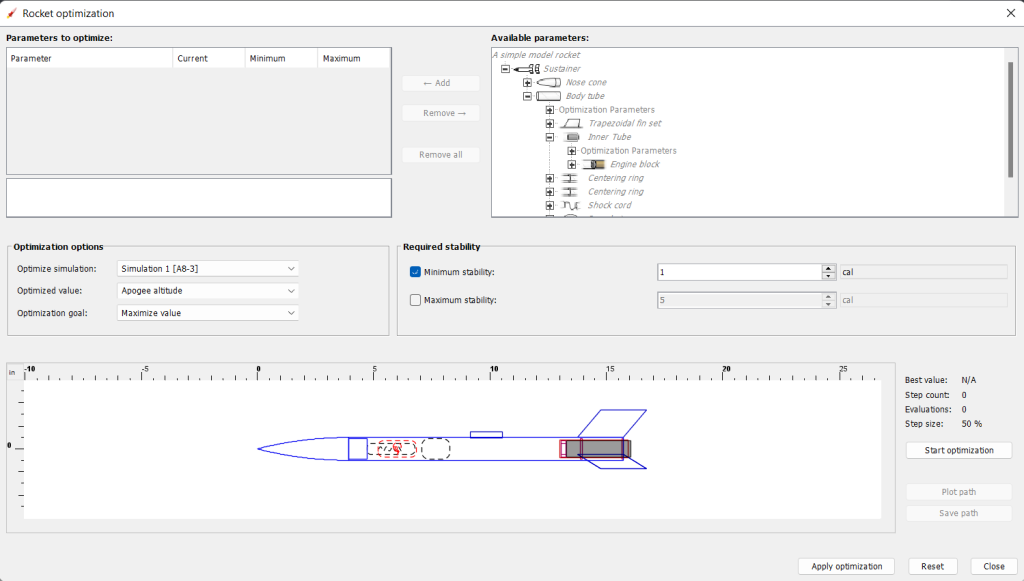Click the Minimum stability value field
The height and width of the screenshot is (581, 1024).
(738, 272)
